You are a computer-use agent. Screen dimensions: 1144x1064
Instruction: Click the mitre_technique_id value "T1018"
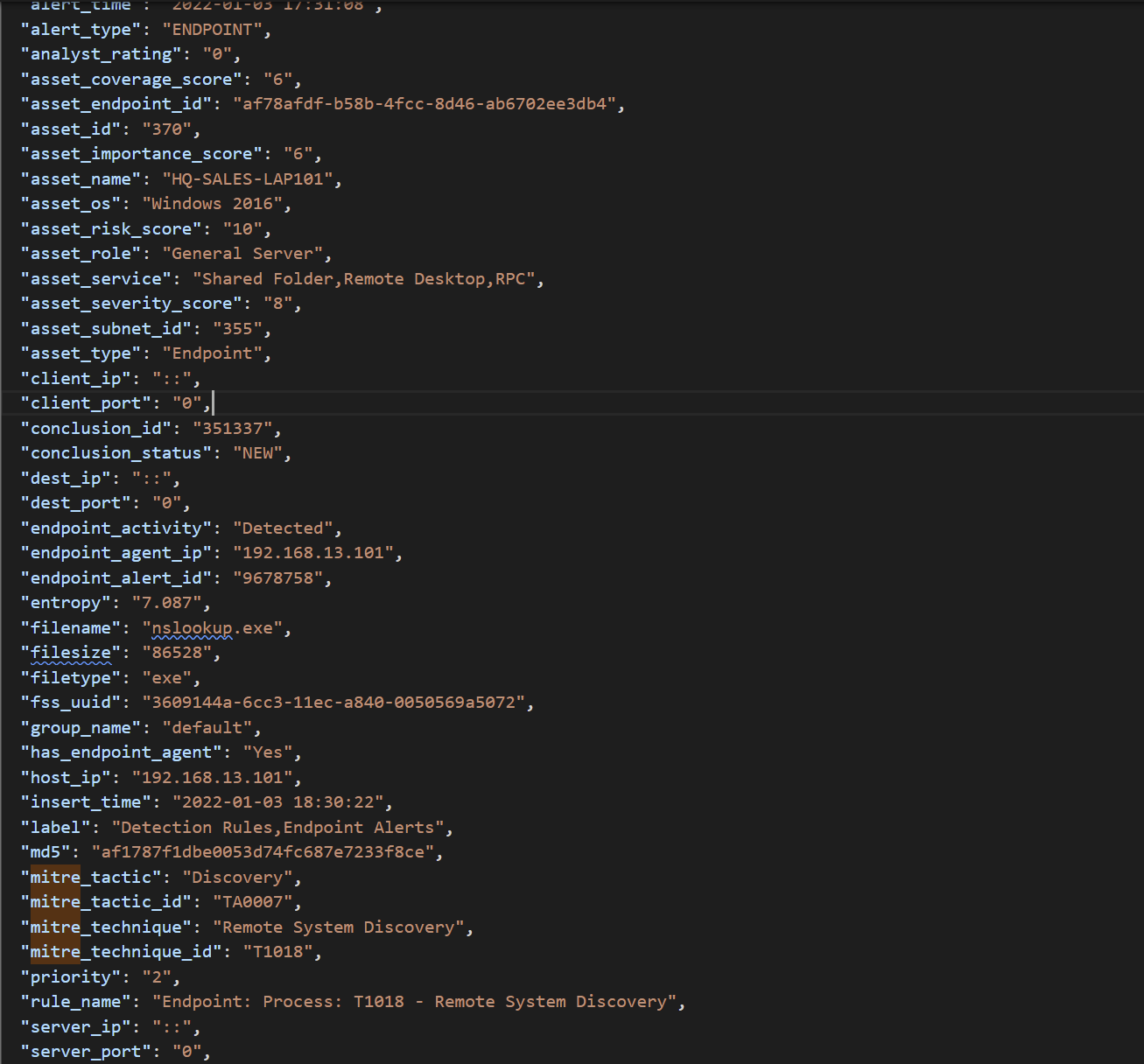tap(277, 952)
